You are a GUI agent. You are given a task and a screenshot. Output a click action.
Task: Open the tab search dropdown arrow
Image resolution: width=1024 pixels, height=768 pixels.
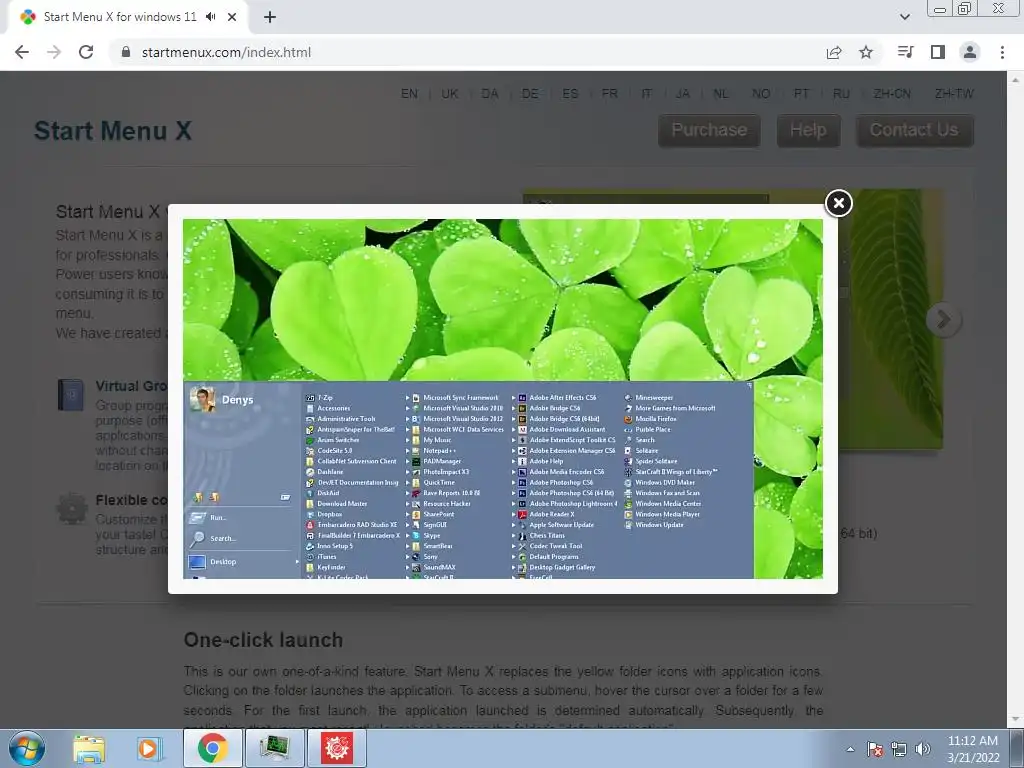coord(904,17)
